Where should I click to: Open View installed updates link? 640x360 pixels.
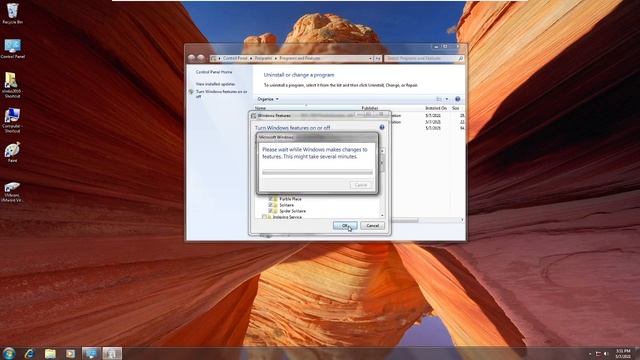click(x=216, y=84)
